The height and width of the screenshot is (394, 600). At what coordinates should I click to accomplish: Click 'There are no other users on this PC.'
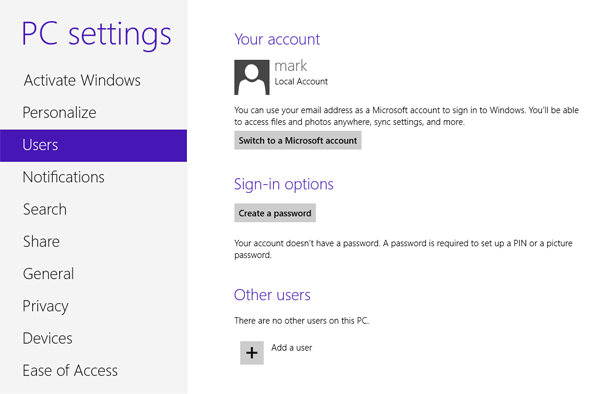302,321
